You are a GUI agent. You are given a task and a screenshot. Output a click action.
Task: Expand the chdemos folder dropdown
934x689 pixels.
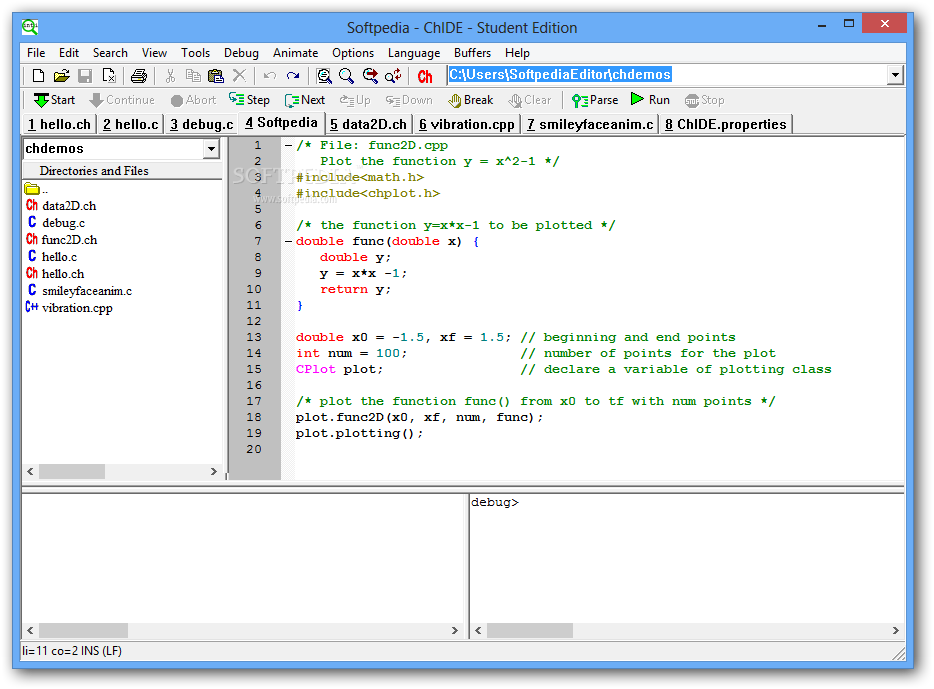(211, 149)
